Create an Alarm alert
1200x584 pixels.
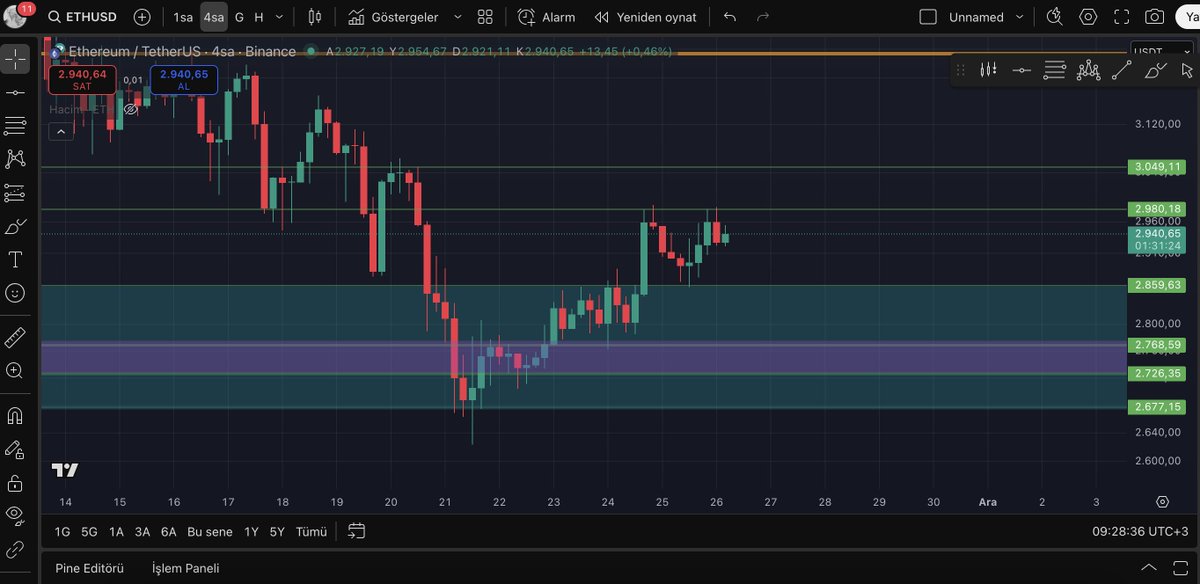(546, 17)
